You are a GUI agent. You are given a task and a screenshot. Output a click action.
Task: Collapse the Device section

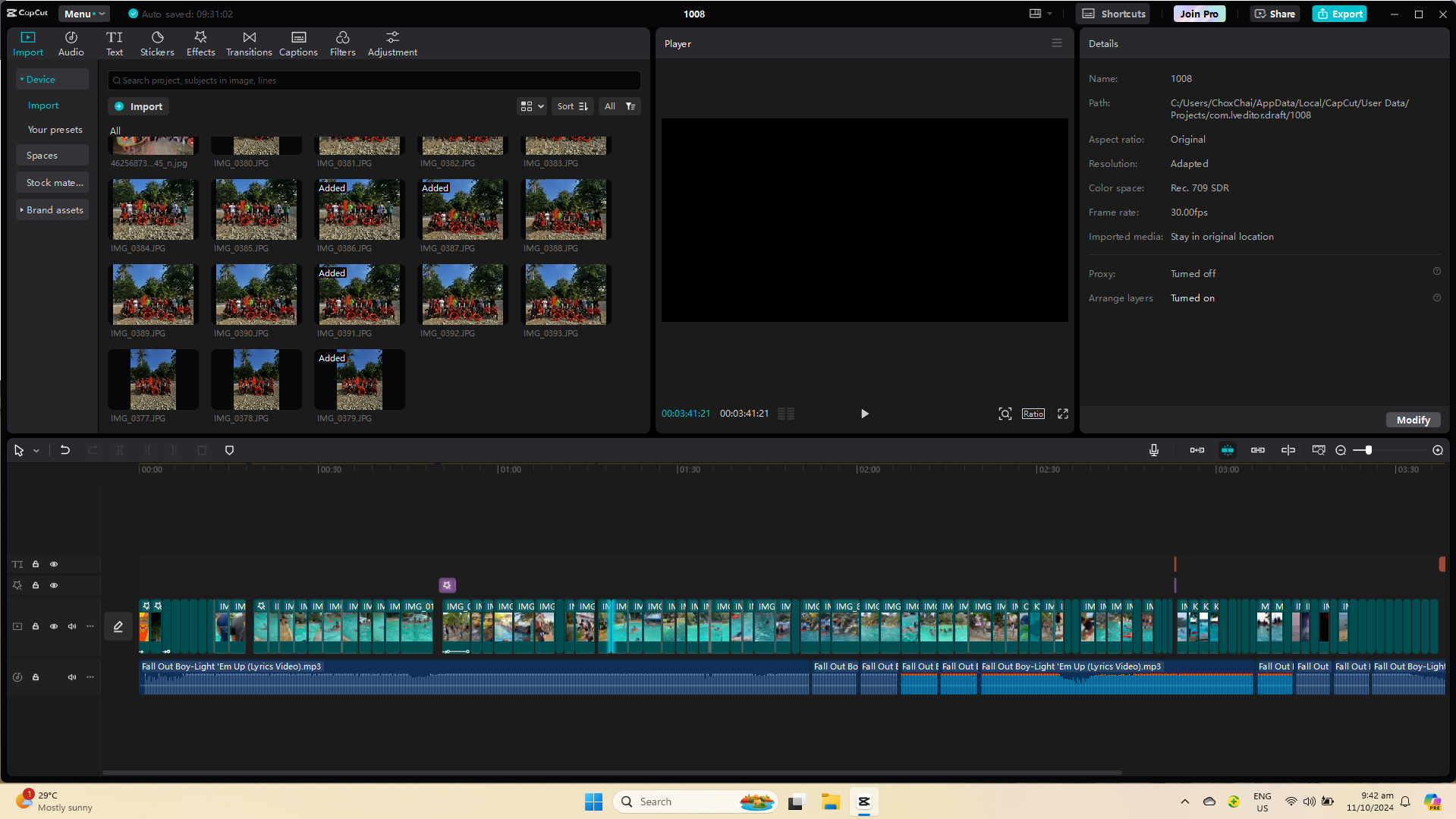[52, 80]
